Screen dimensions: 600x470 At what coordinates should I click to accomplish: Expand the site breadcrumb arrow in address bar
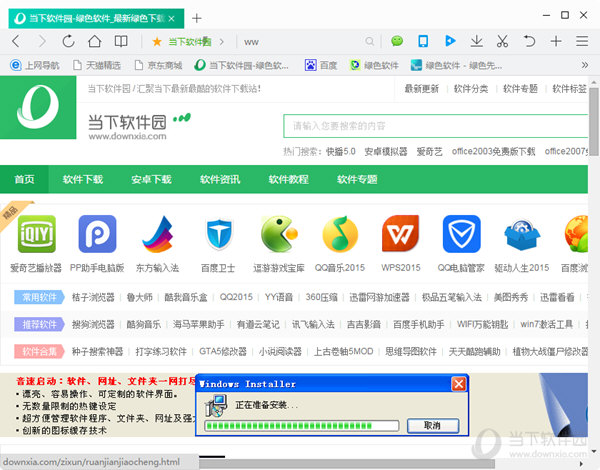[222, 42]
